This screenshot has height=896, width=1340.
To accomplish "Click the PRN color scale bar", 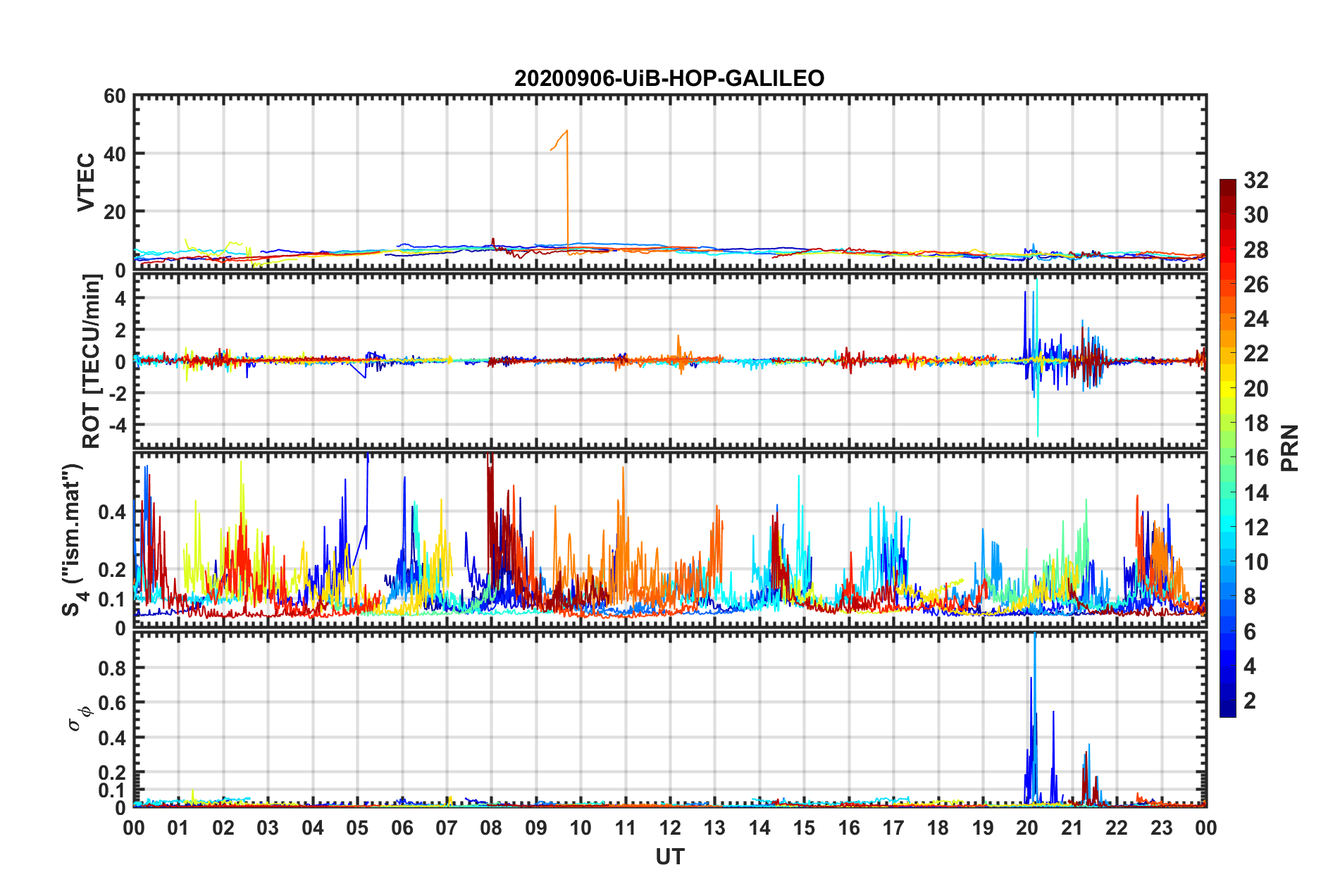I will coord(1227,448).
